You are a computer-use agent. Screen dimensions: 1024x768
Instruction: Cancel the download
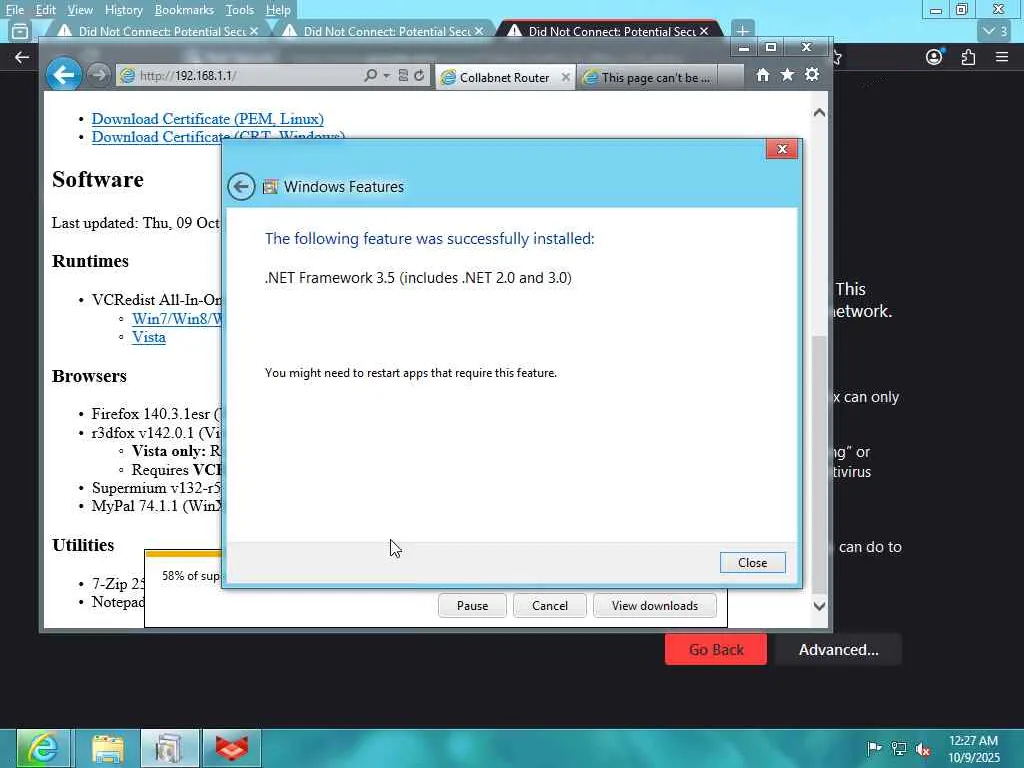[x=550, y=605]
